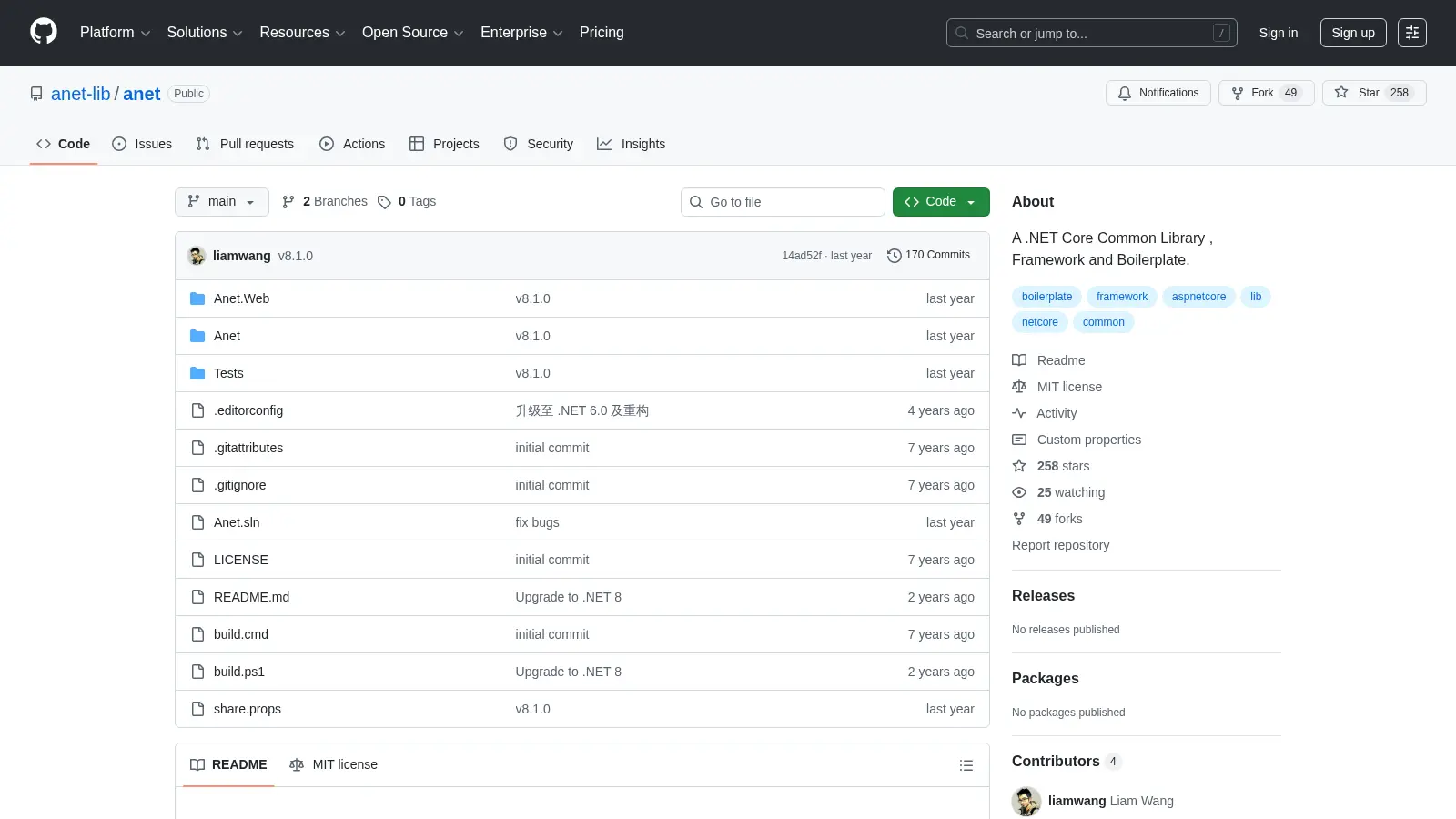The width and height of the screenshot is (1456, 819).
Task: Click the watching eye icon
Action: tap(1019, 492)
